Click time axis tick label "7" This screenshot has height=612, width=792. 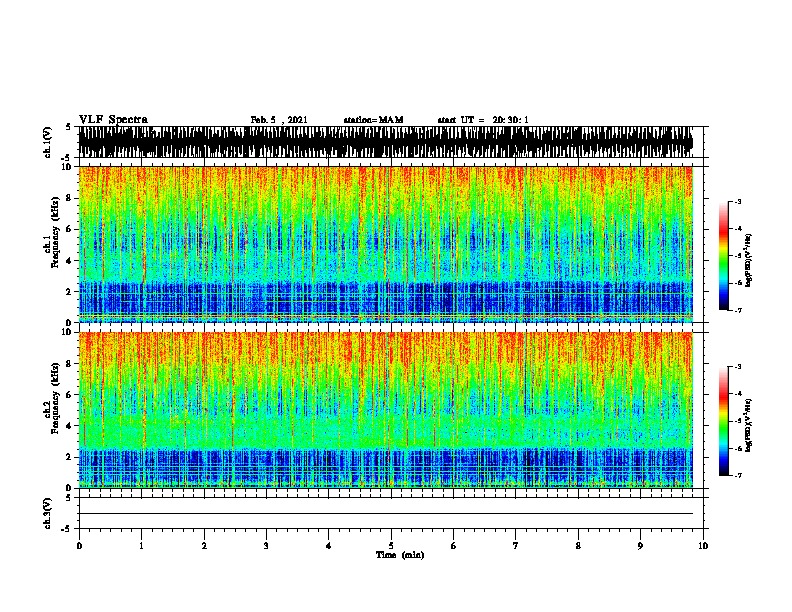click(516, 546)
